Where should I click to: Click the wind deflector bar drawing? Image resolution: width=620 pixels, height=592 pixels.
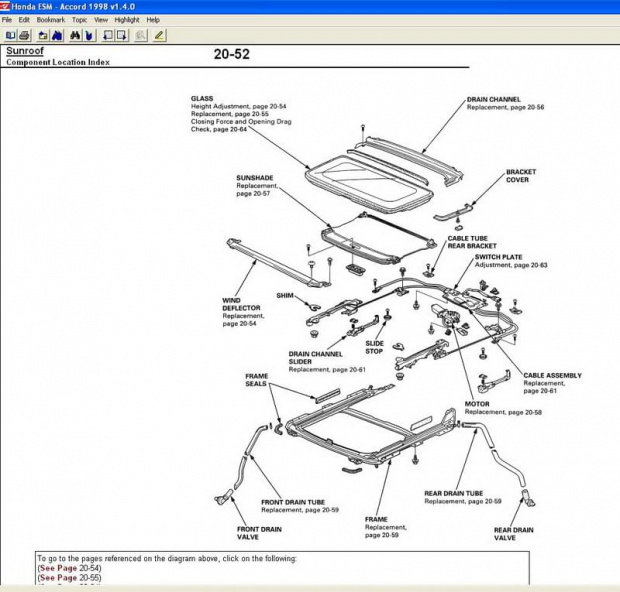tap(278, 263)
